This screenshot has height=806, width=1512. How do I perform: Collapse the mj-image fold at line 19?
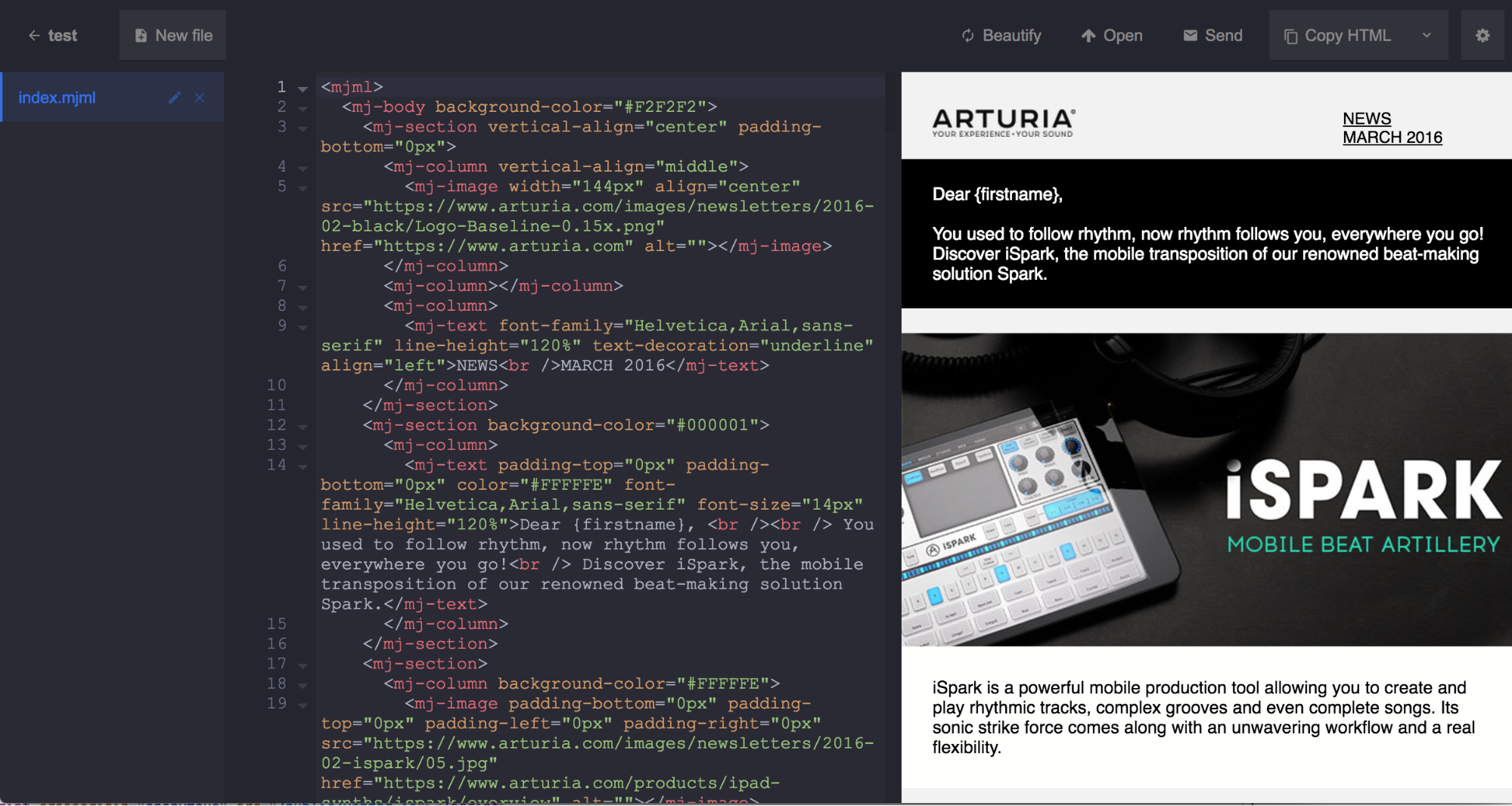pyautogui.click(x=303, y=705)
